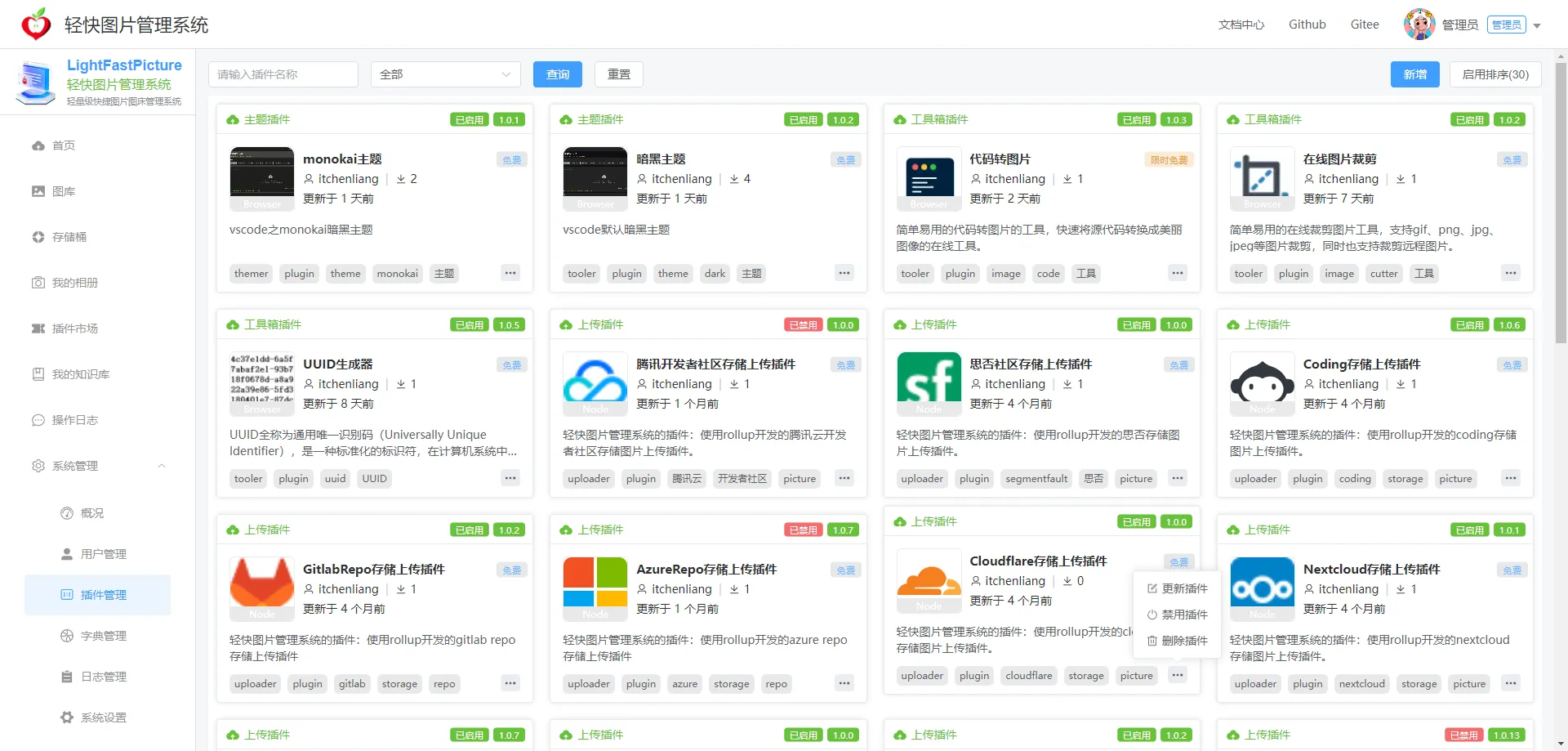Screen dimensions: 1568x751
Task: Click the 代码转图片 plugin icon
Action: pyautogui.click(x=929, y=179)
